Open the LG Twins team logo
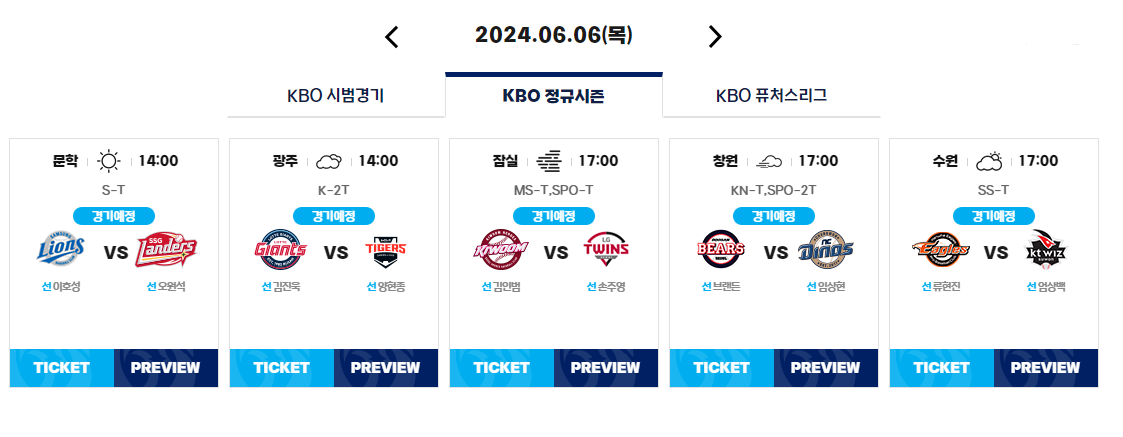Viewport: 1123px width, 437px height. point(606,249)
